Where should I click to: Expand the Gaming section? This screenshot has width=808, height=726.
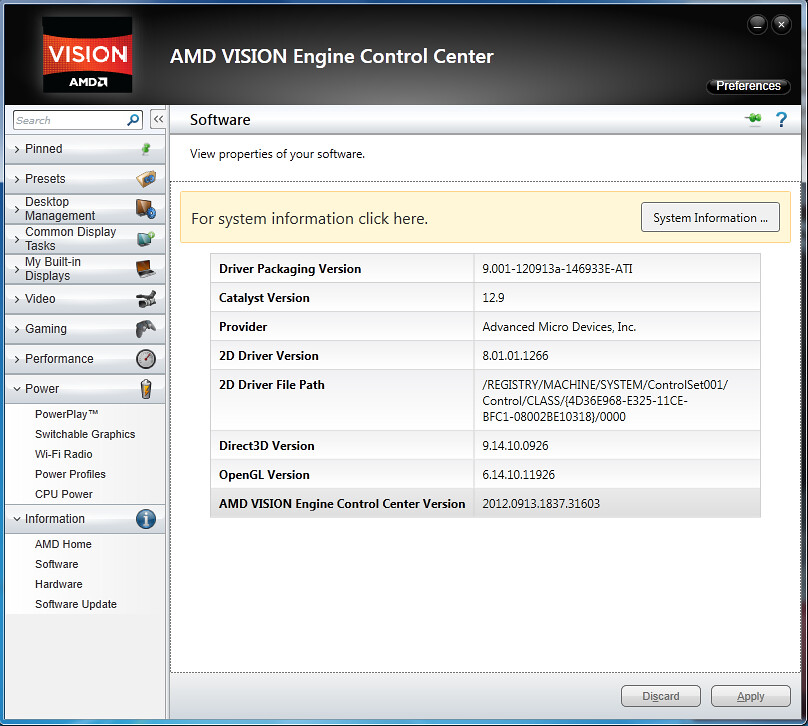coord(85,329)
